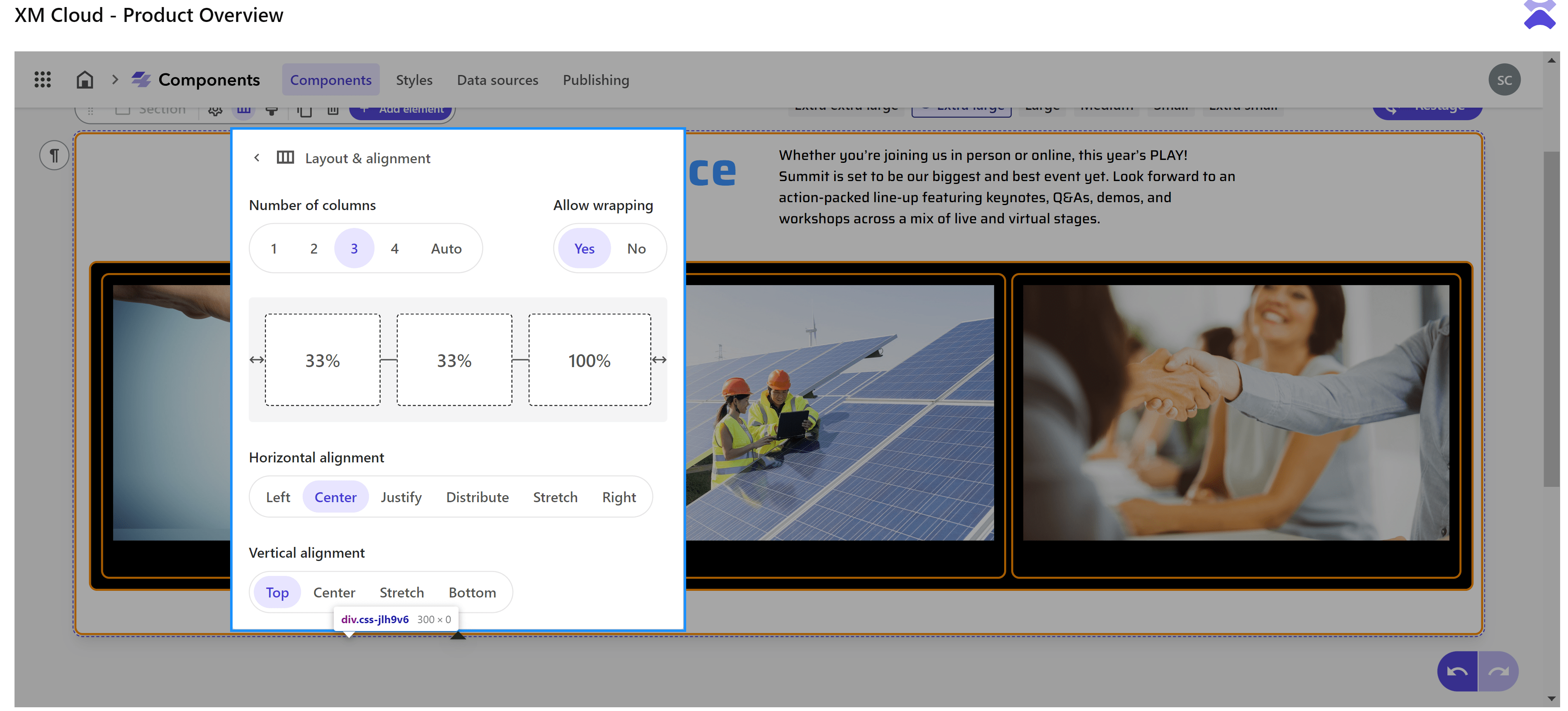
Task: Expand the breadcrumb chevron after Home
Action: 115,80
